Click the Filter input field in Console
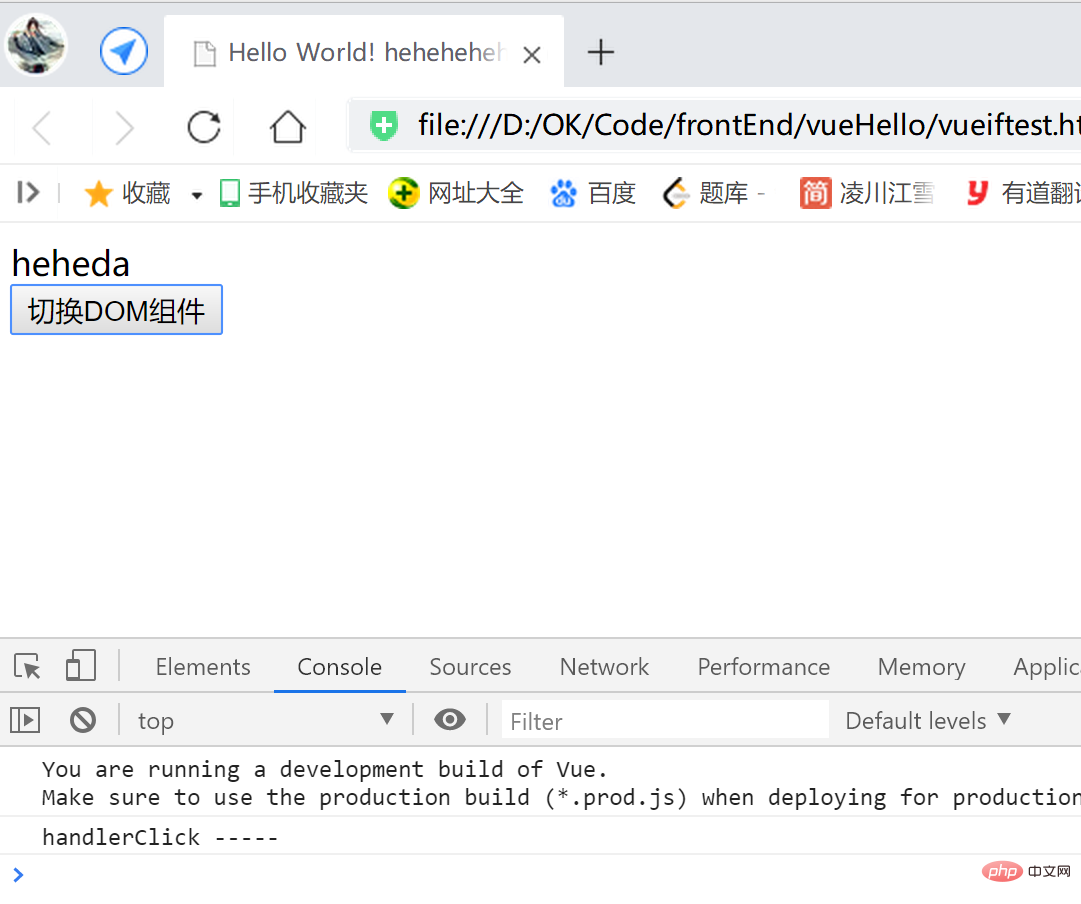The width and height of the screenshot is (1081, 904). click(x=664, y=719)
